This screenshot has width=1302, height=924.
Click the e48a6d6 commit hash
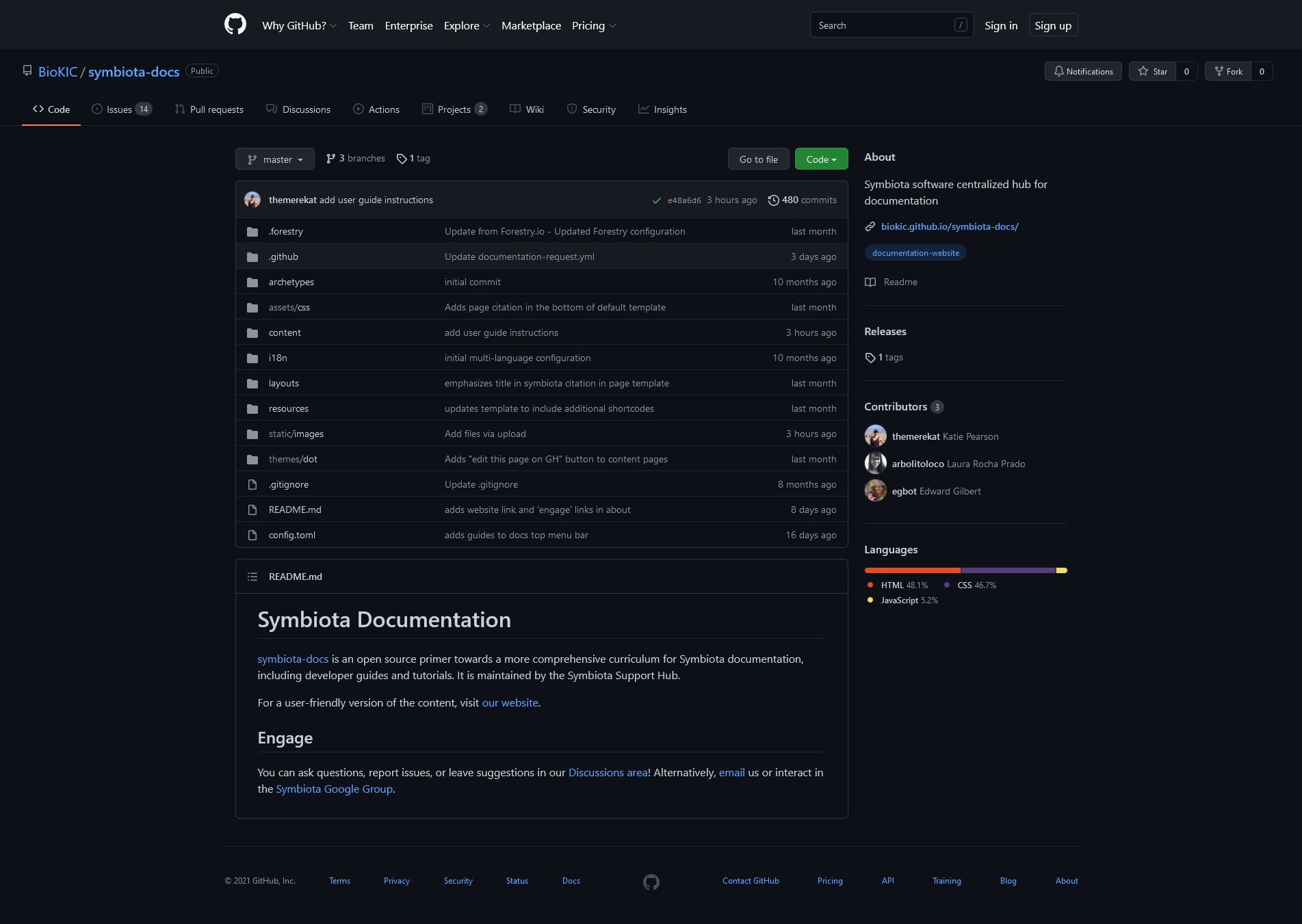(x=684, y=200)
